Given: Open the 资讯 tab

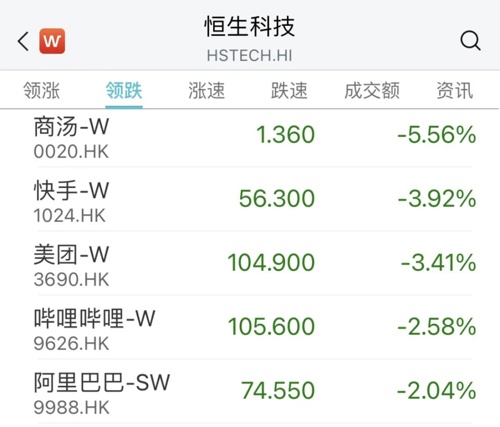Looking at the screenshot, I should point(455,91).
